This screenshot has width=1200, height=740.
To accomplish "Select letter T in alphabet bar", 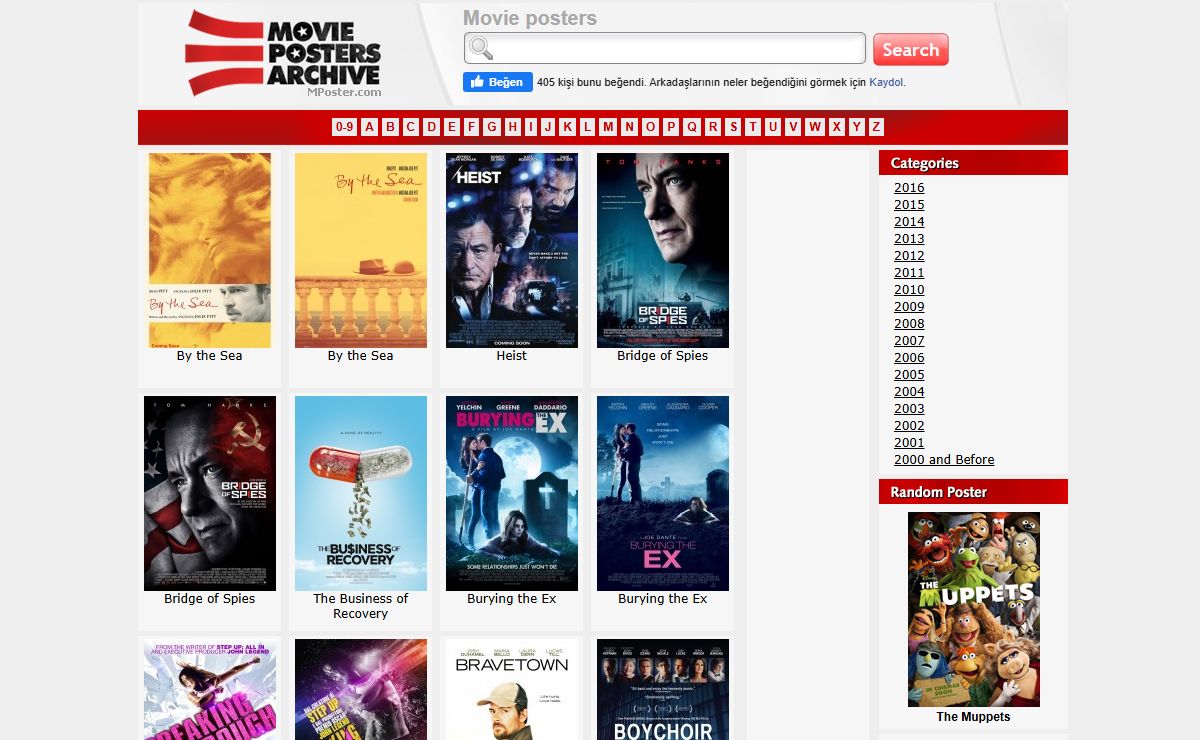I will click(752, 127).
